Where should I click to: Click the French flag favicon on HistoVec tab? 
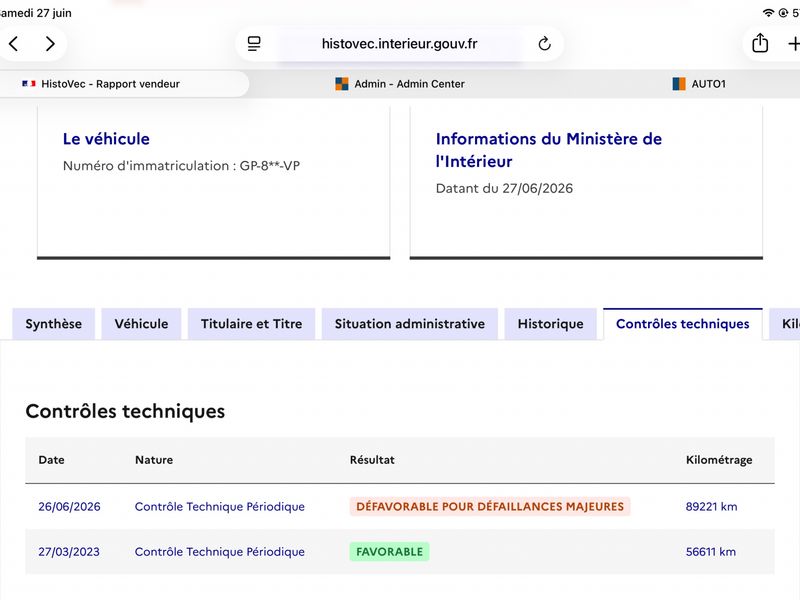[x=29, y=84]
